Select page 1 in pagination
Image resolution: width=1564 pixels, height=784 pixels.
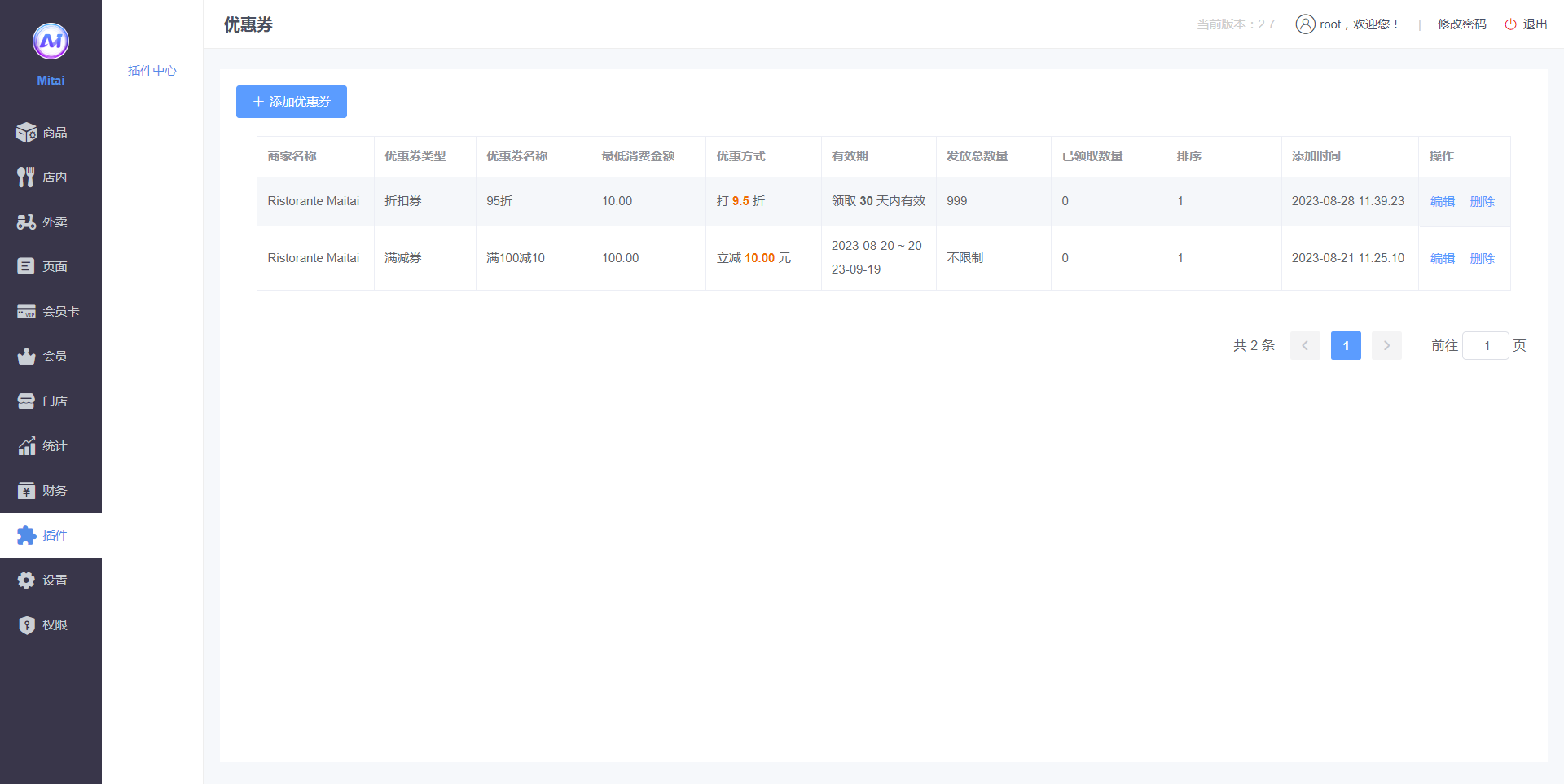1346,346
